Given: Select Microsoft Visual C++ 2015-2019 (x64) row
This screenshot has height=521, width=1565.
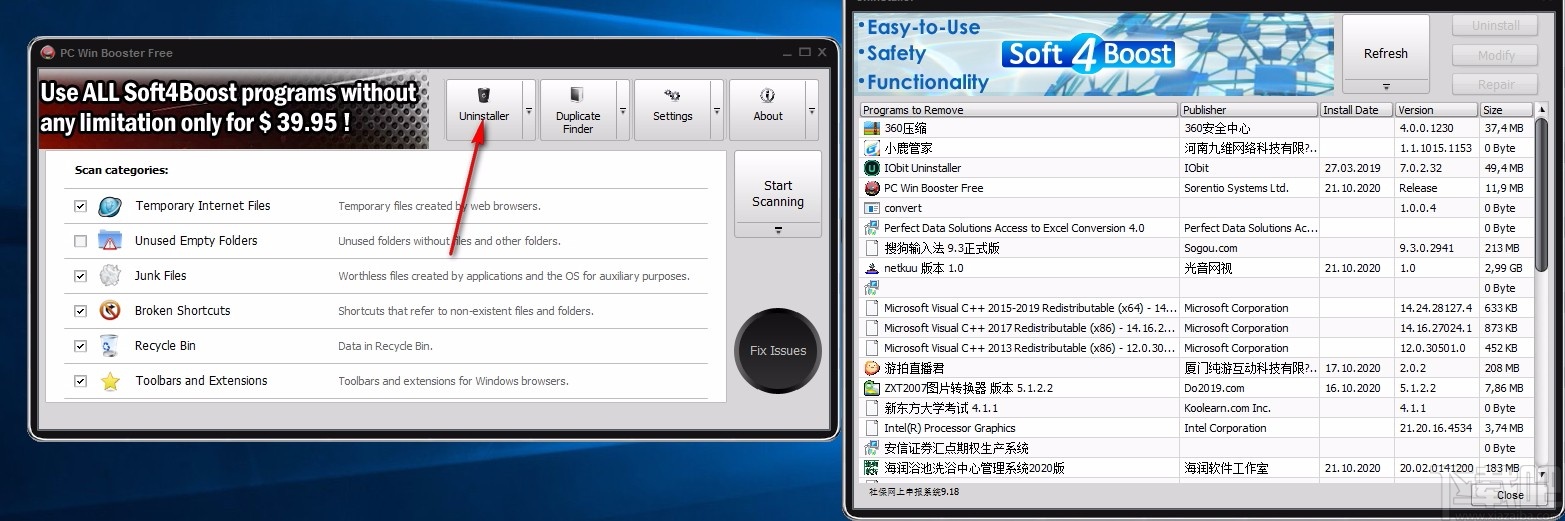Looking at the screenshot, I should [1196, 308].
